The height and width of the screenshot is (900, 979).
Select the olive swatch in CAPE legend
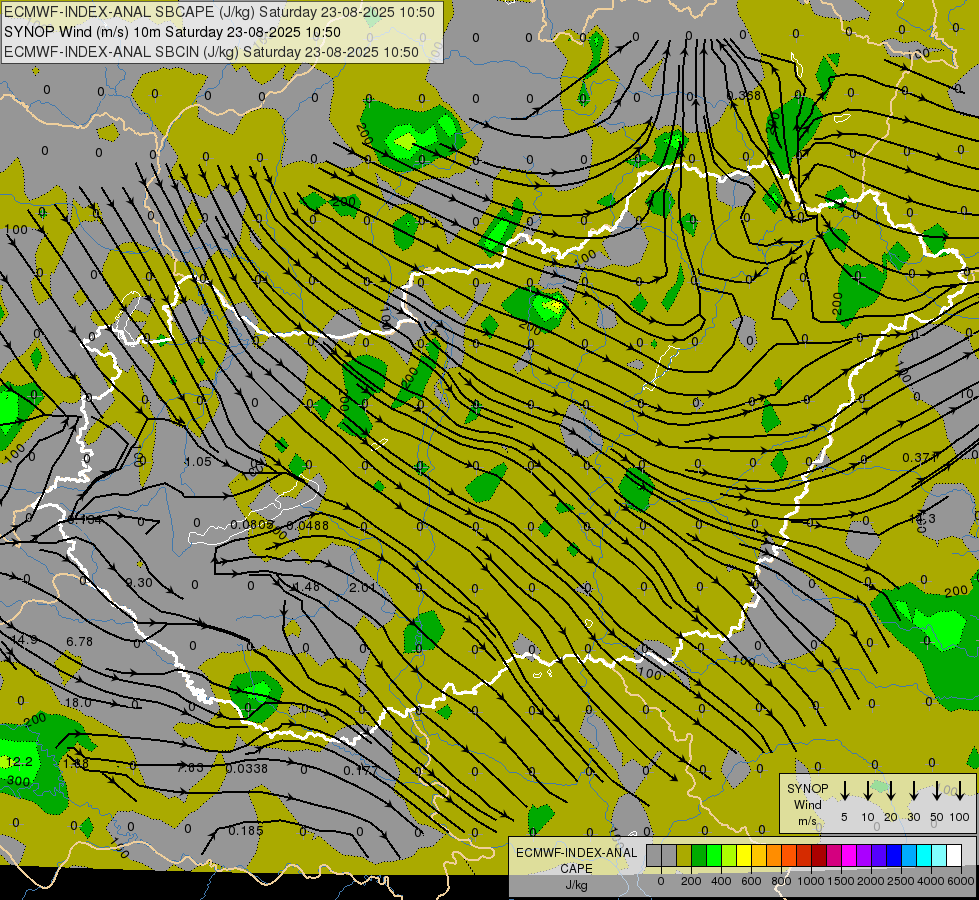684,856
